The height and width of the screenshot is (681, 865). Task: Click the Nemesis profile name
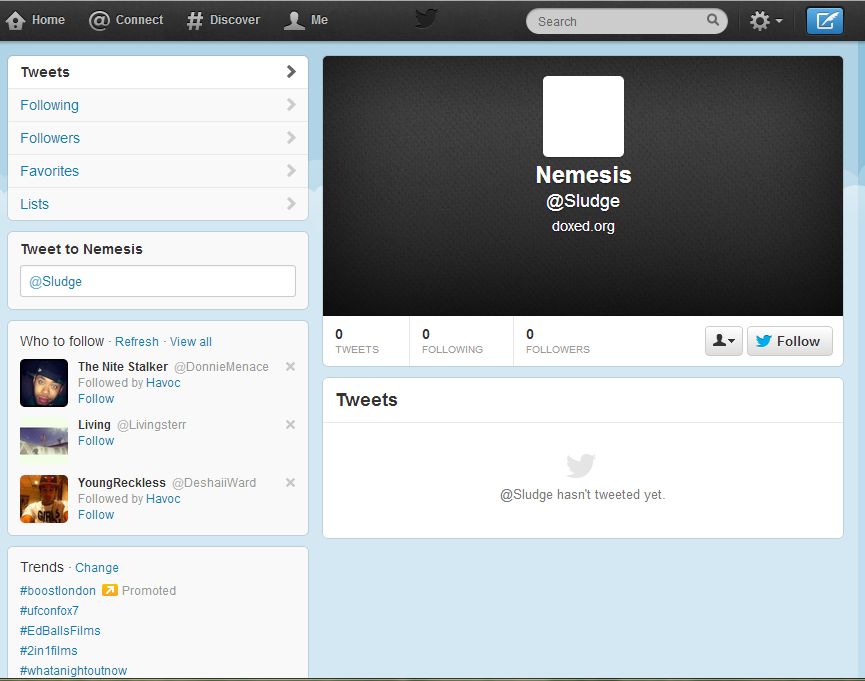(583, 175)
